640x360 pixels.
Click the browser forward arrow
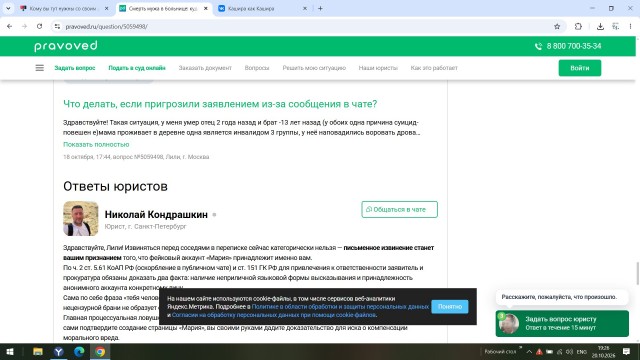(24, 26)
